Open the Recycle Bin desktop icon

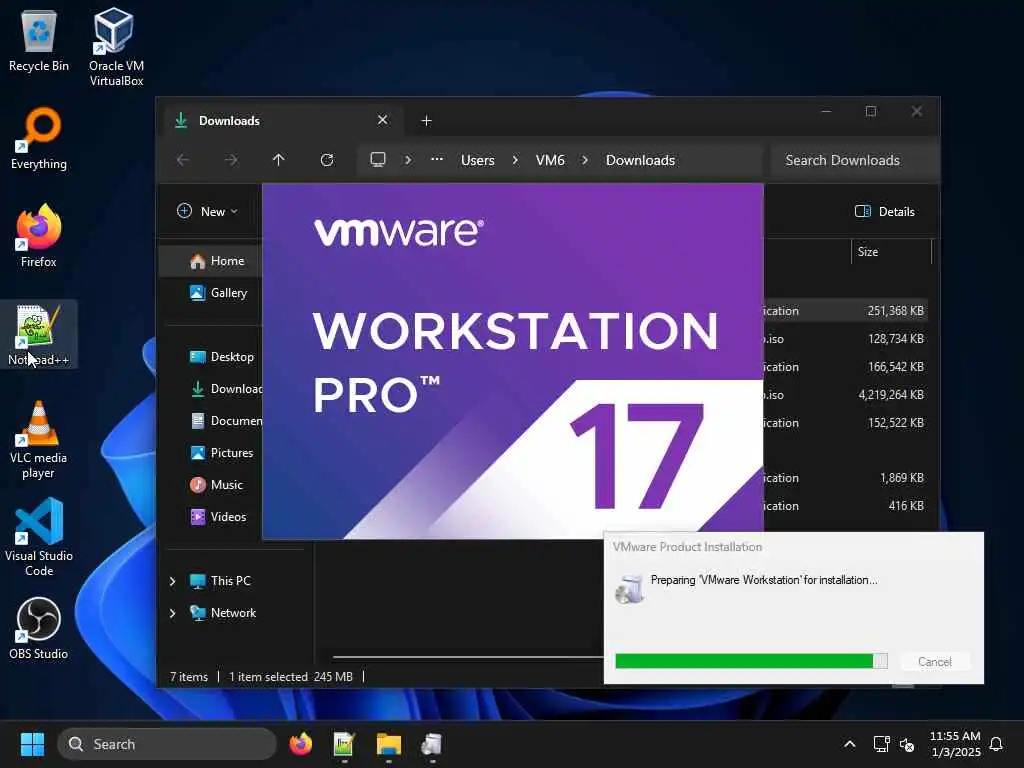click(x=39, y=40)
